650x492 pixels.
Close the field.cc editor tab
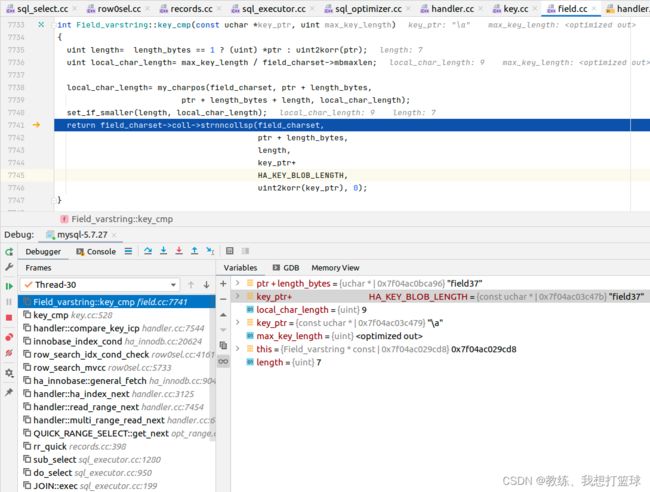594,9
